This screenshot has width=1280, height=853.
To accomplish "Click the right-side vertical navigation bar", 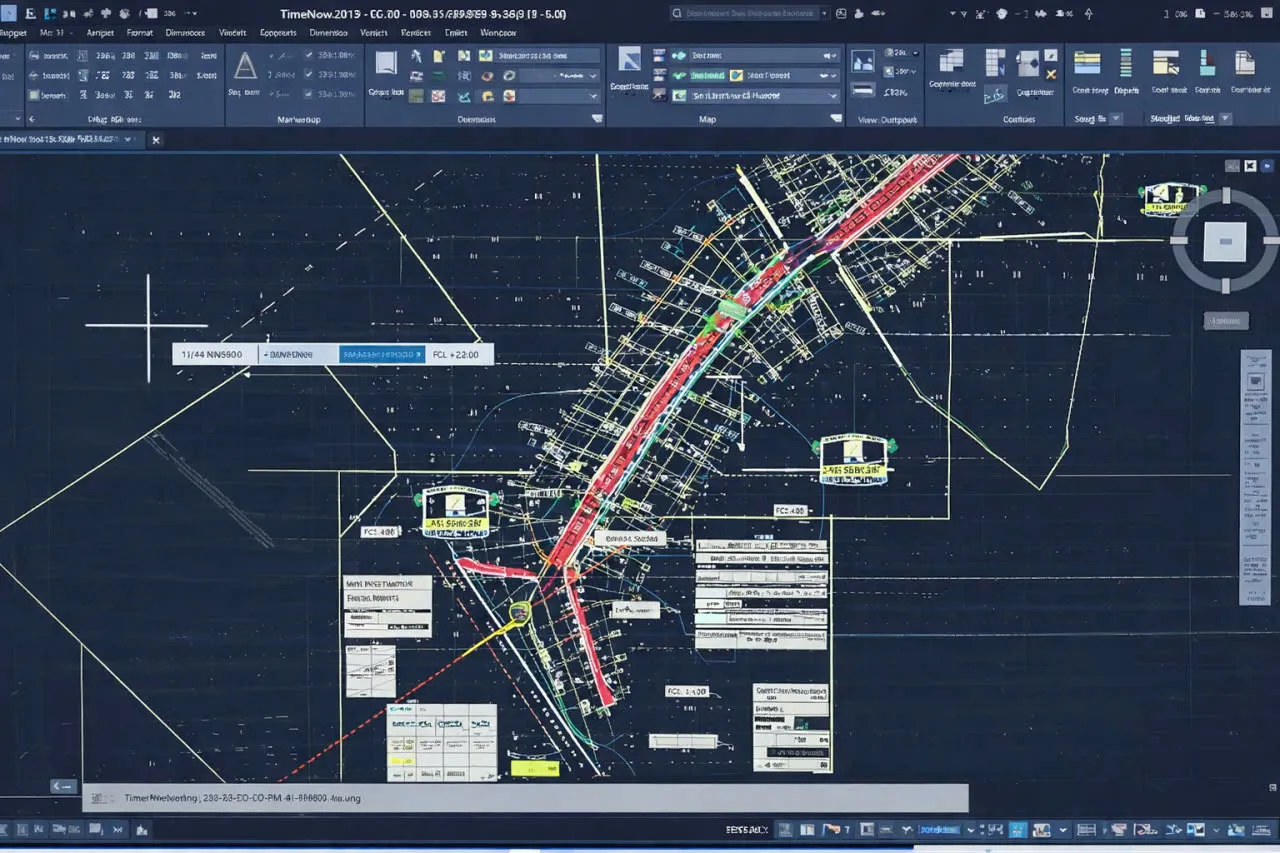I will pos(1254,477).
